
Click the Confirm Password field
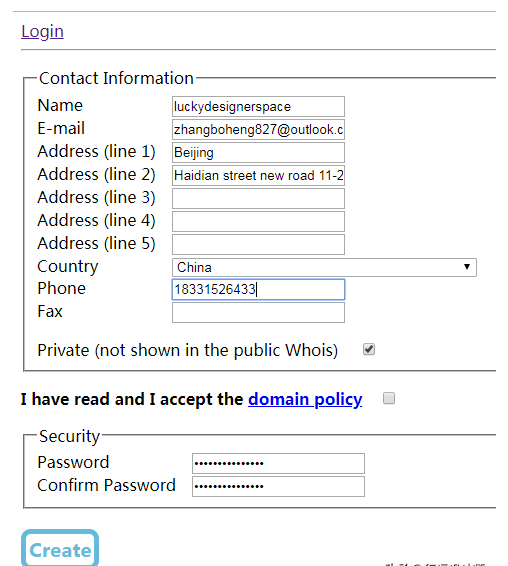(278, 487)
